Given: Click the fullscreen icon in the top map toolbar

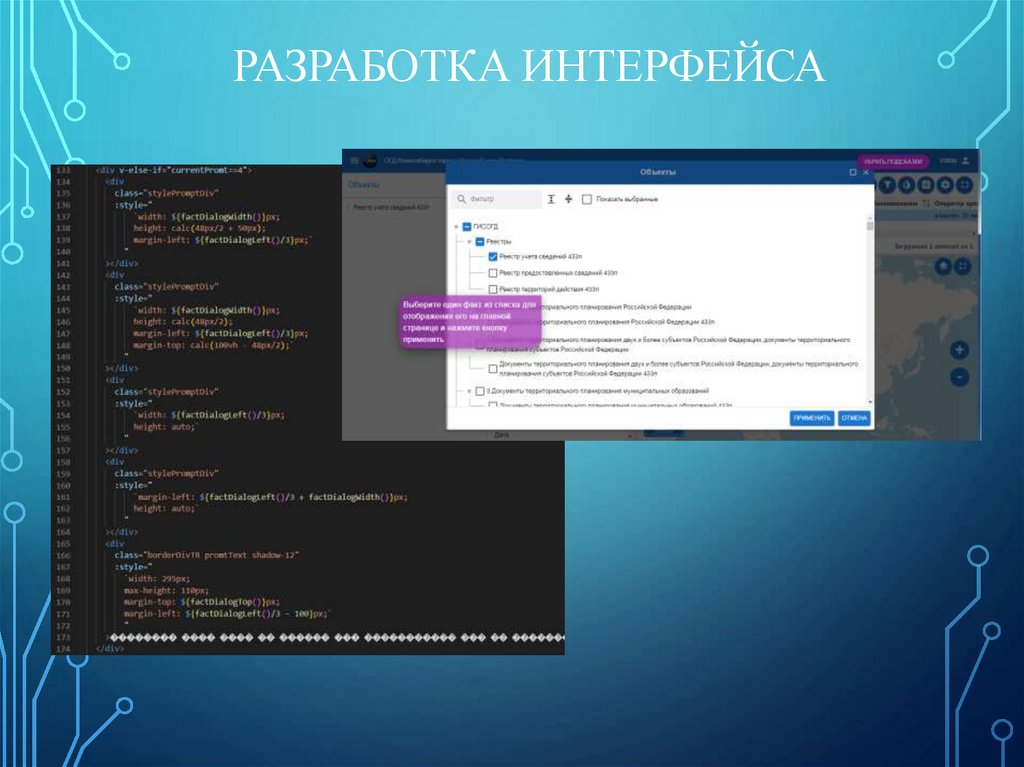Looking at the screenshot, I should [x=965, y=185].
